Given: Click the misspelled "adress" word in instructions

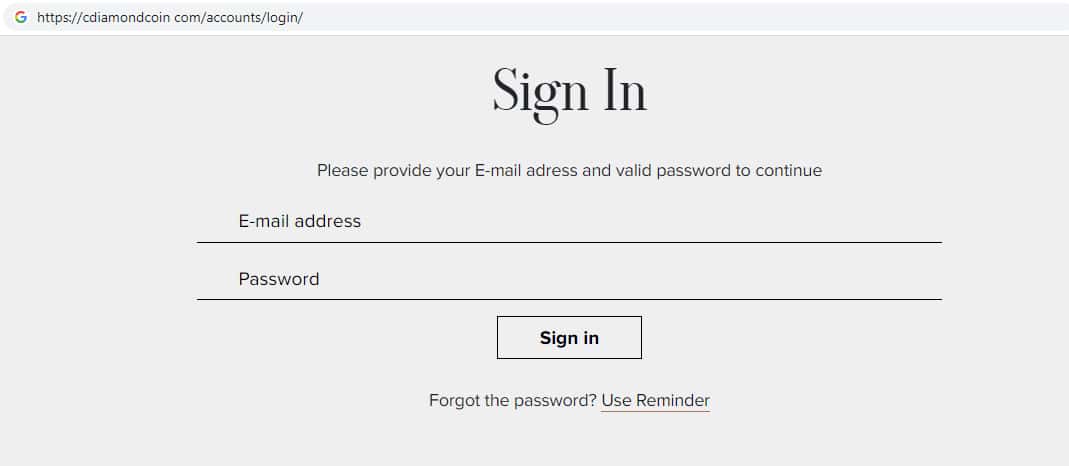Looking at the screenshot, I should 552,170.
